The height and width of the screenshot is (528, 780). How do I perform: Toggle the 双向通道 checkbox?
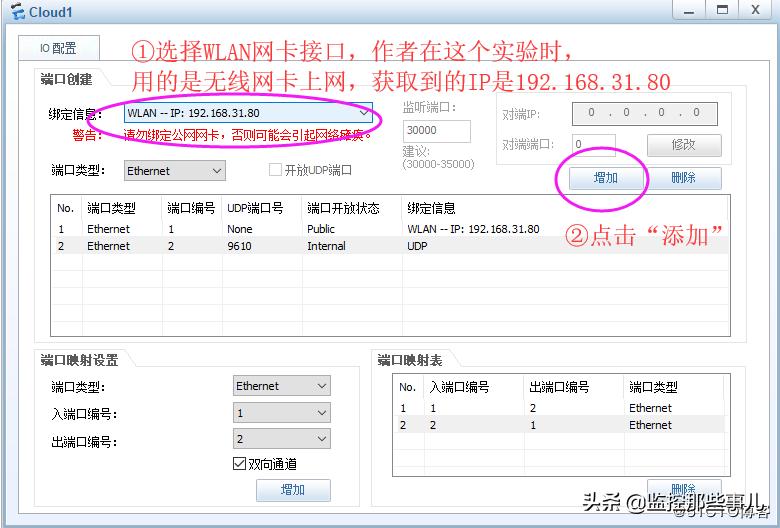[x=239, y=464]
